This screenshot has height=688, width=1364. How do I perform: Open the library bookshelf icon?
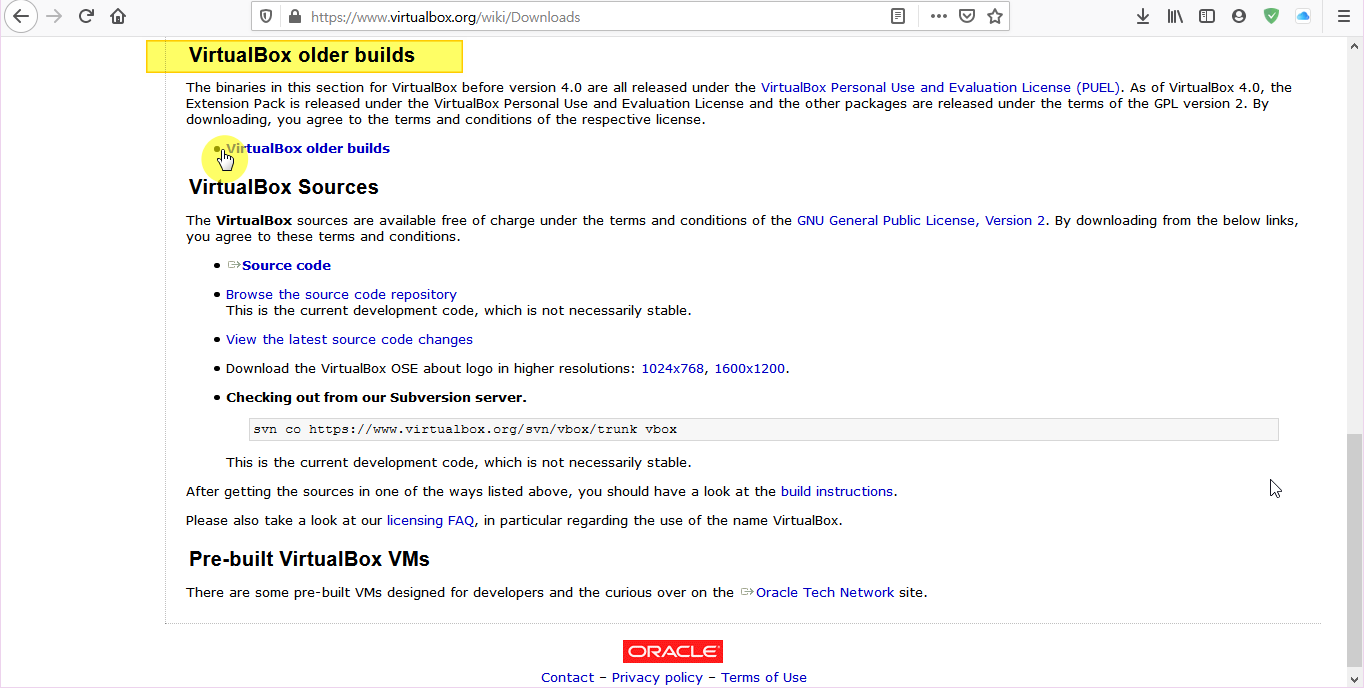click(1175, 16)
